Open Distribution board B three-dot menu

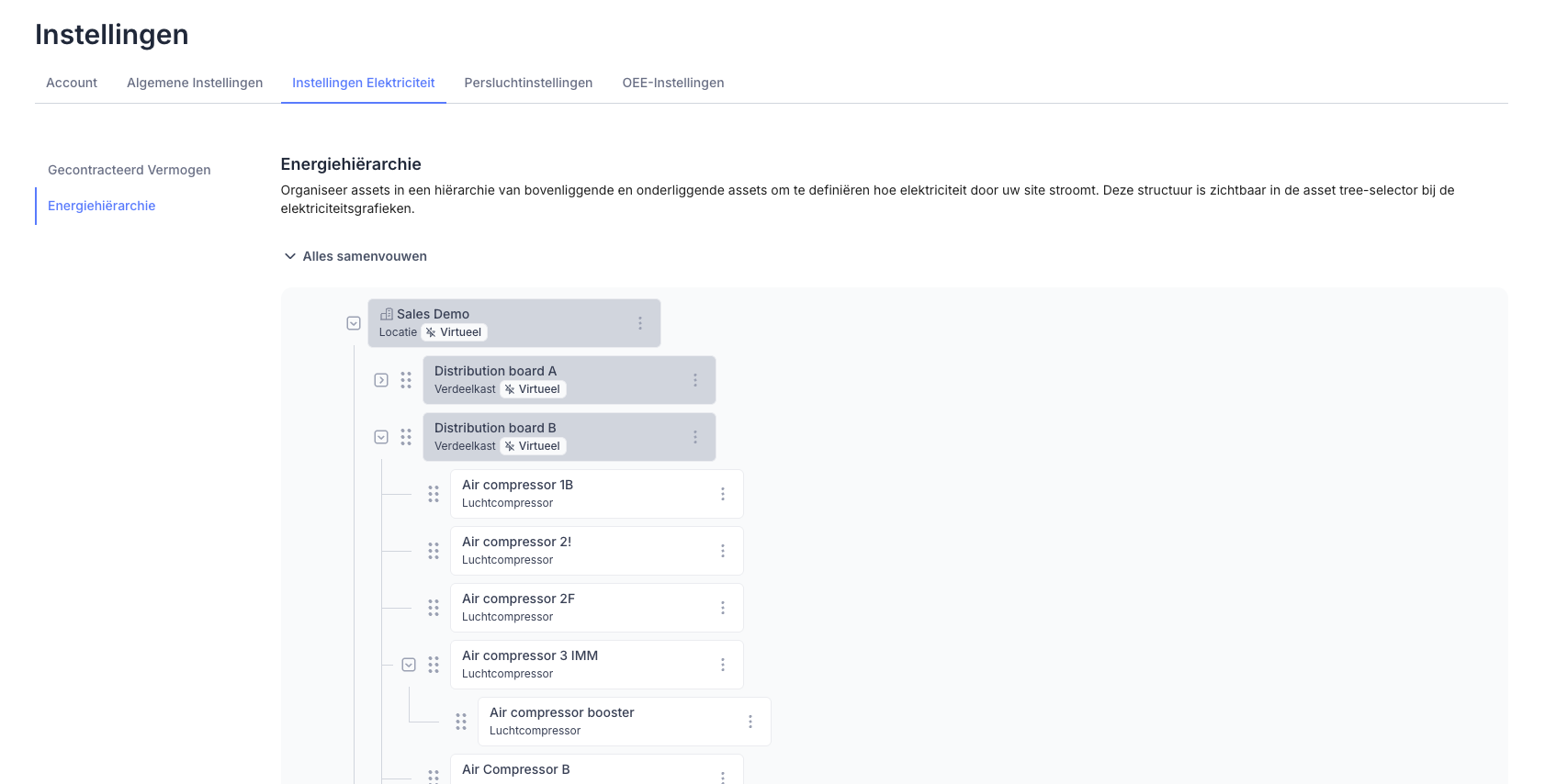(695, 437)
